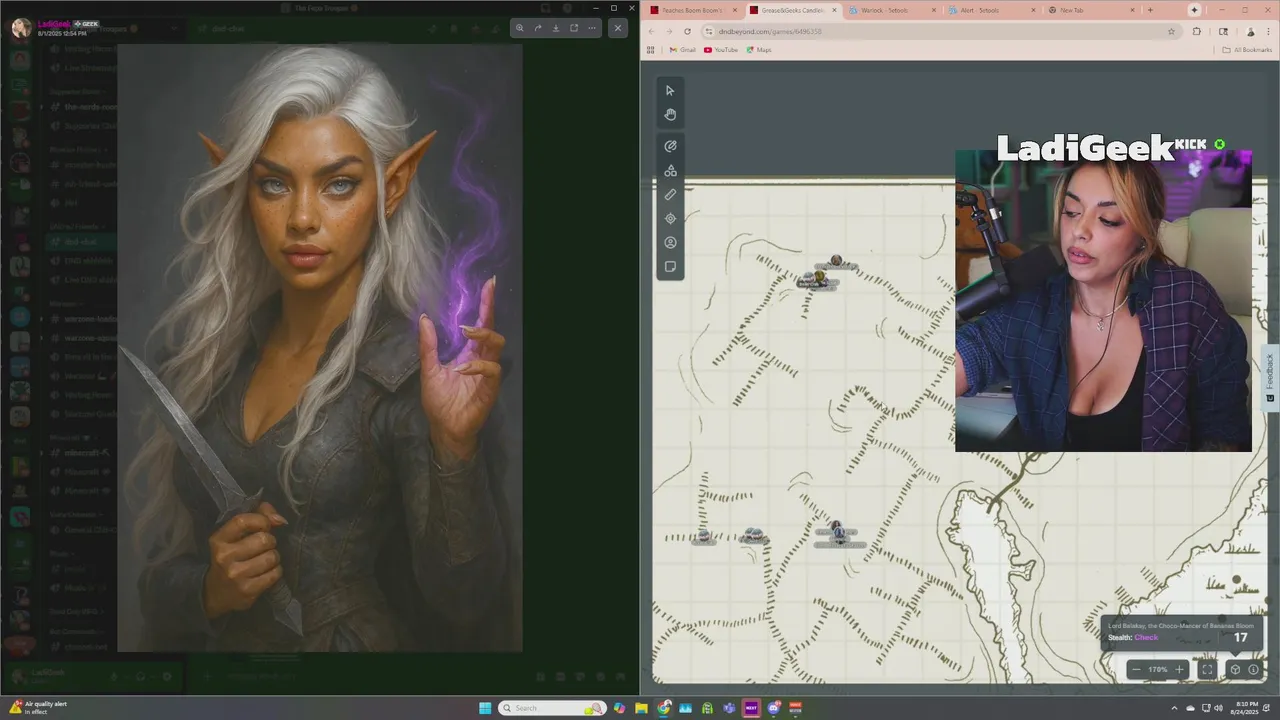Show hidden system tray icons
The height and width of the screenshot is (720, 1280).
[x=1173, y=708]
